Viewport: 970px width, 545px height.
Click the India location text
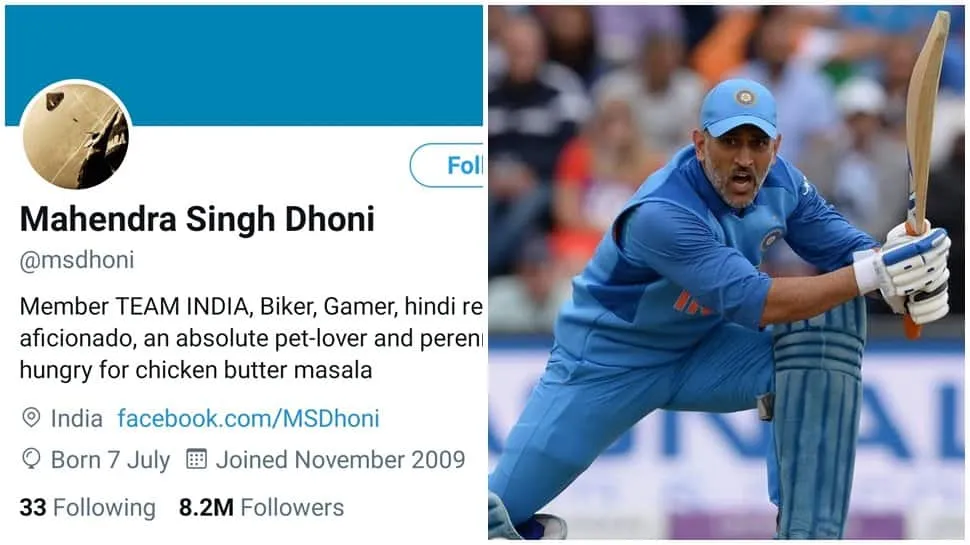(77, 419)
